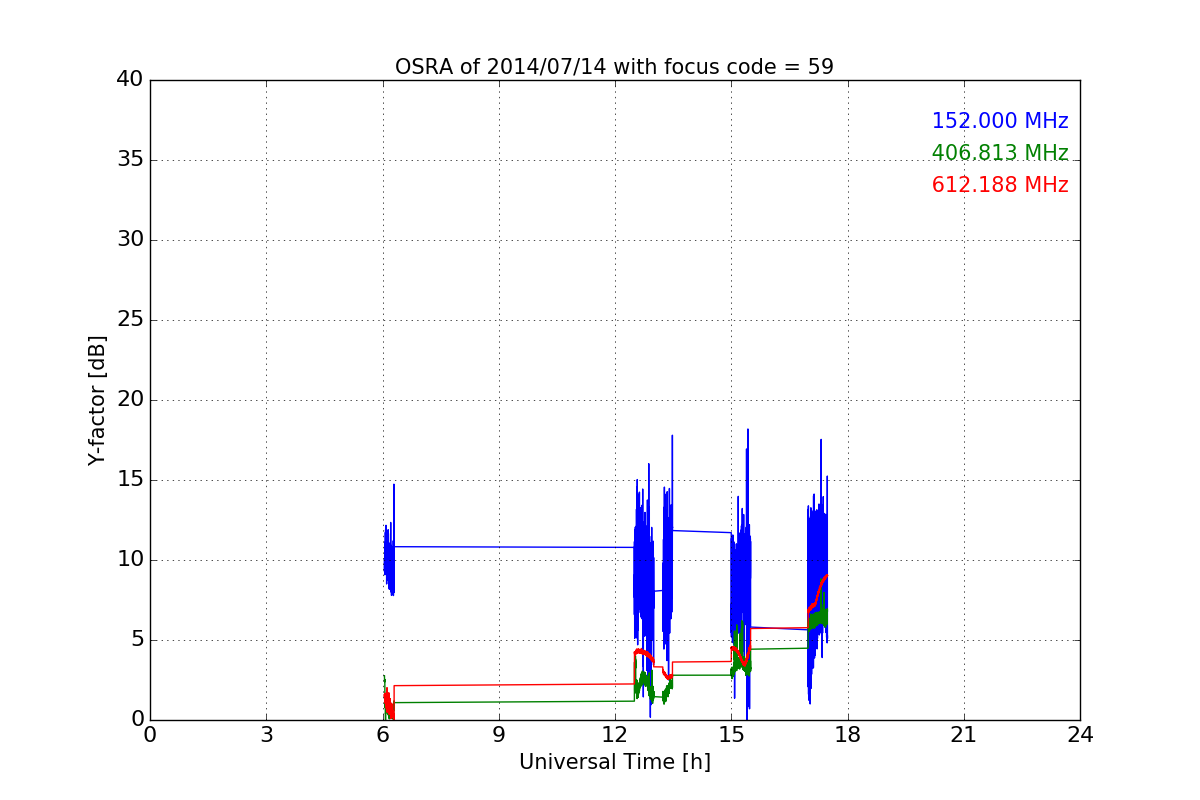
Task: Click x-axis tick label 12
Action: (x=615, y=735)
